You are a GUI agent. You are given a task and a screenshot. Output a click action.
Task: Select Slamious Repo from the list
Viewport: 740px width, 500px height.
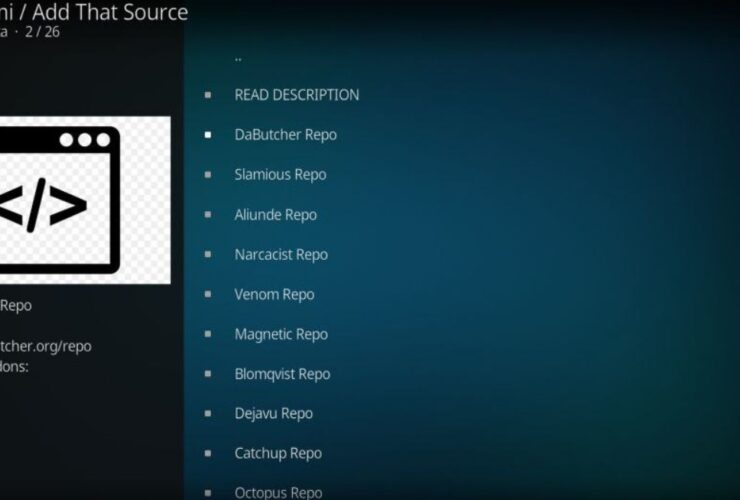click(280, 175)
